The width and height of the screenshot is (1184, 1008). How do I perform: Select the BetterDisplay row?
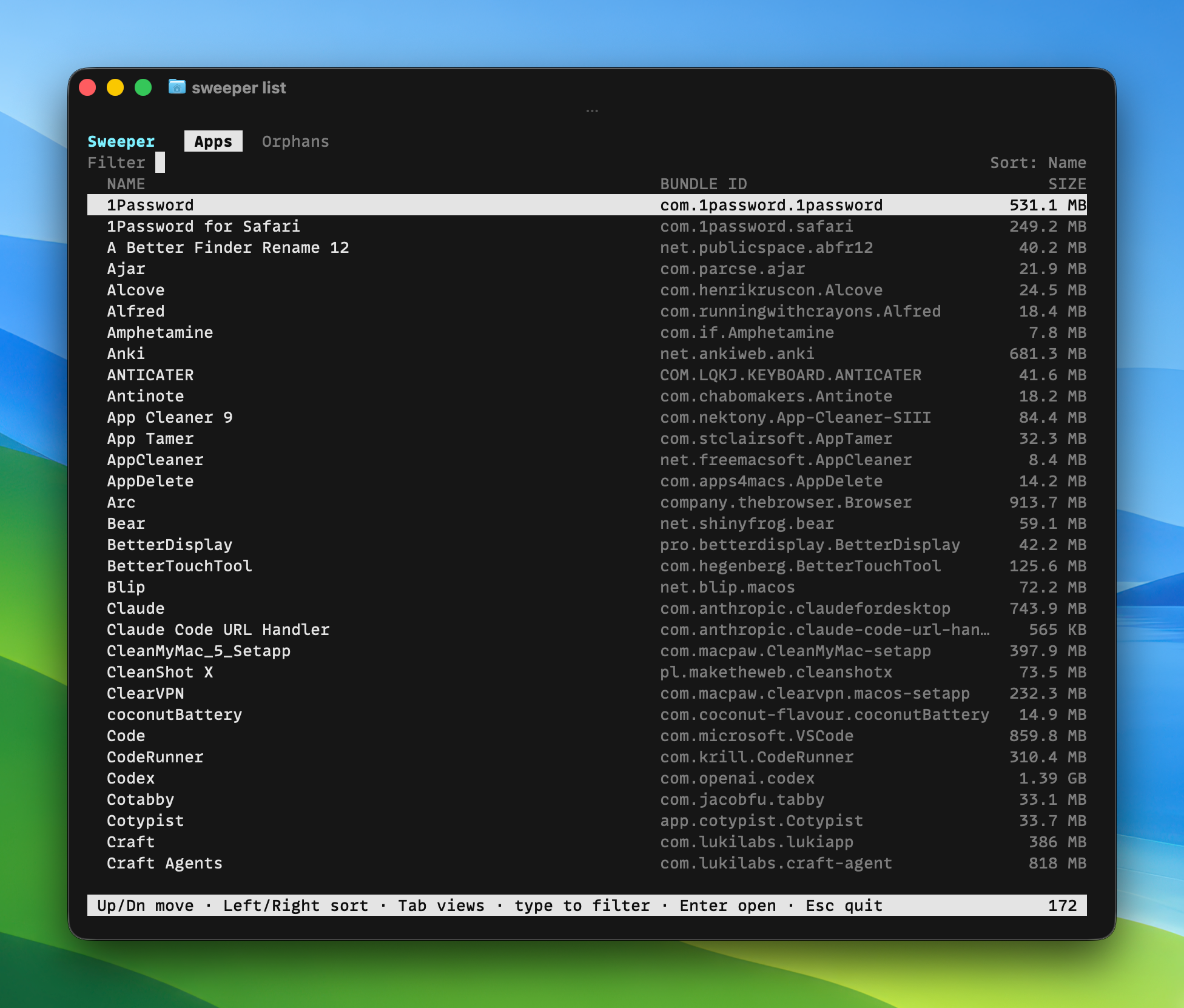(x=587, y=545)
